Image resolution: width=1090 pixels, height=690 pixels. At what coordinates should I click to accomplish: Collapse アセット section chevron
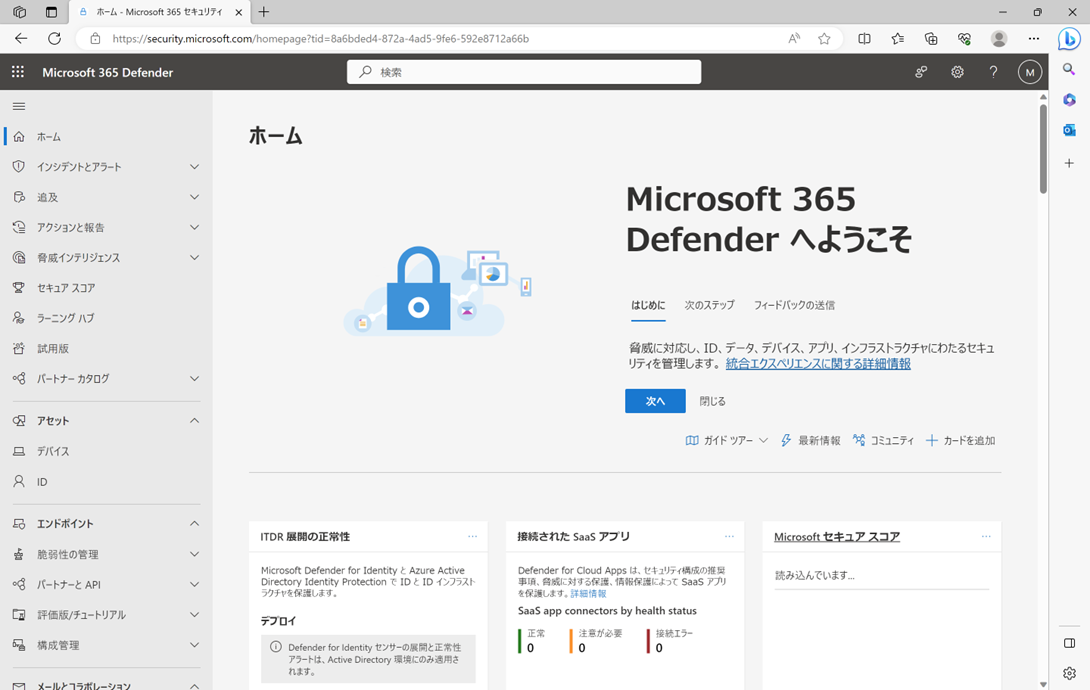click(x=195, y=420)
